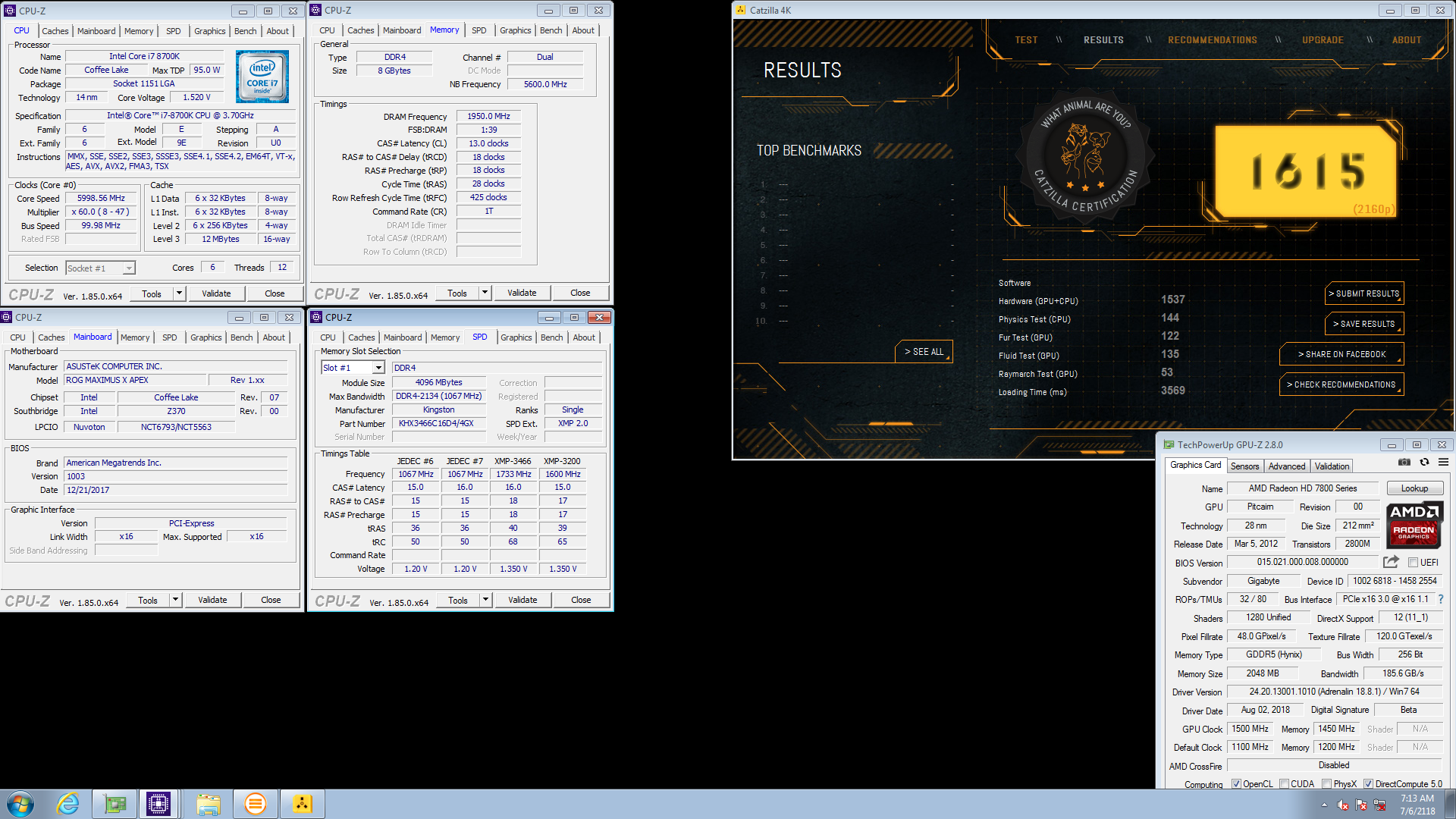This screenshot has width=1456, height=819.
Task: Click SEE ALL under Top Benchmarks
Action: pyautogui.click(x=924, y=352)
